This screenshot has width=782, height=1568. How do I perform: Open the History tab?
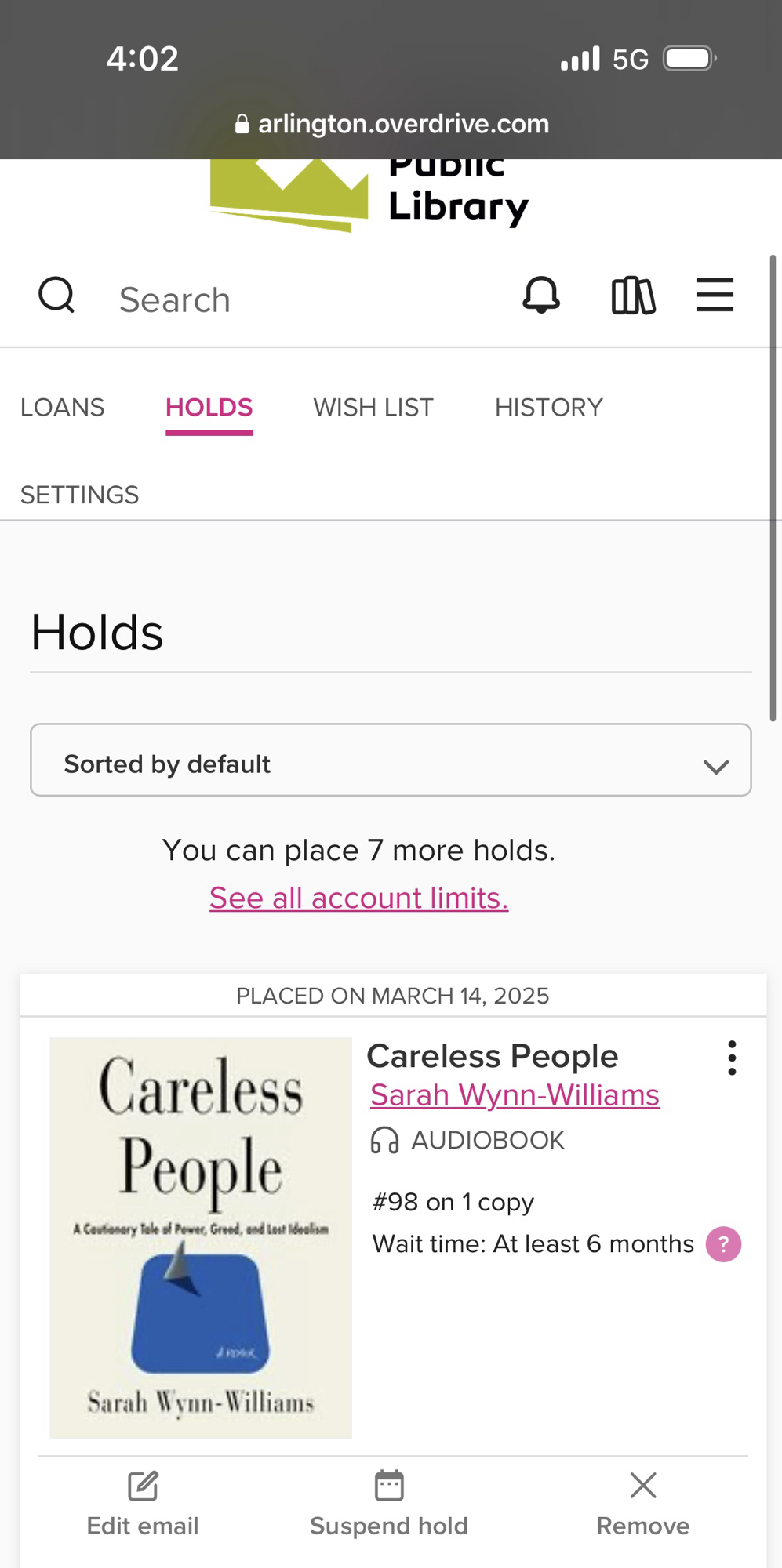[548, 408]
